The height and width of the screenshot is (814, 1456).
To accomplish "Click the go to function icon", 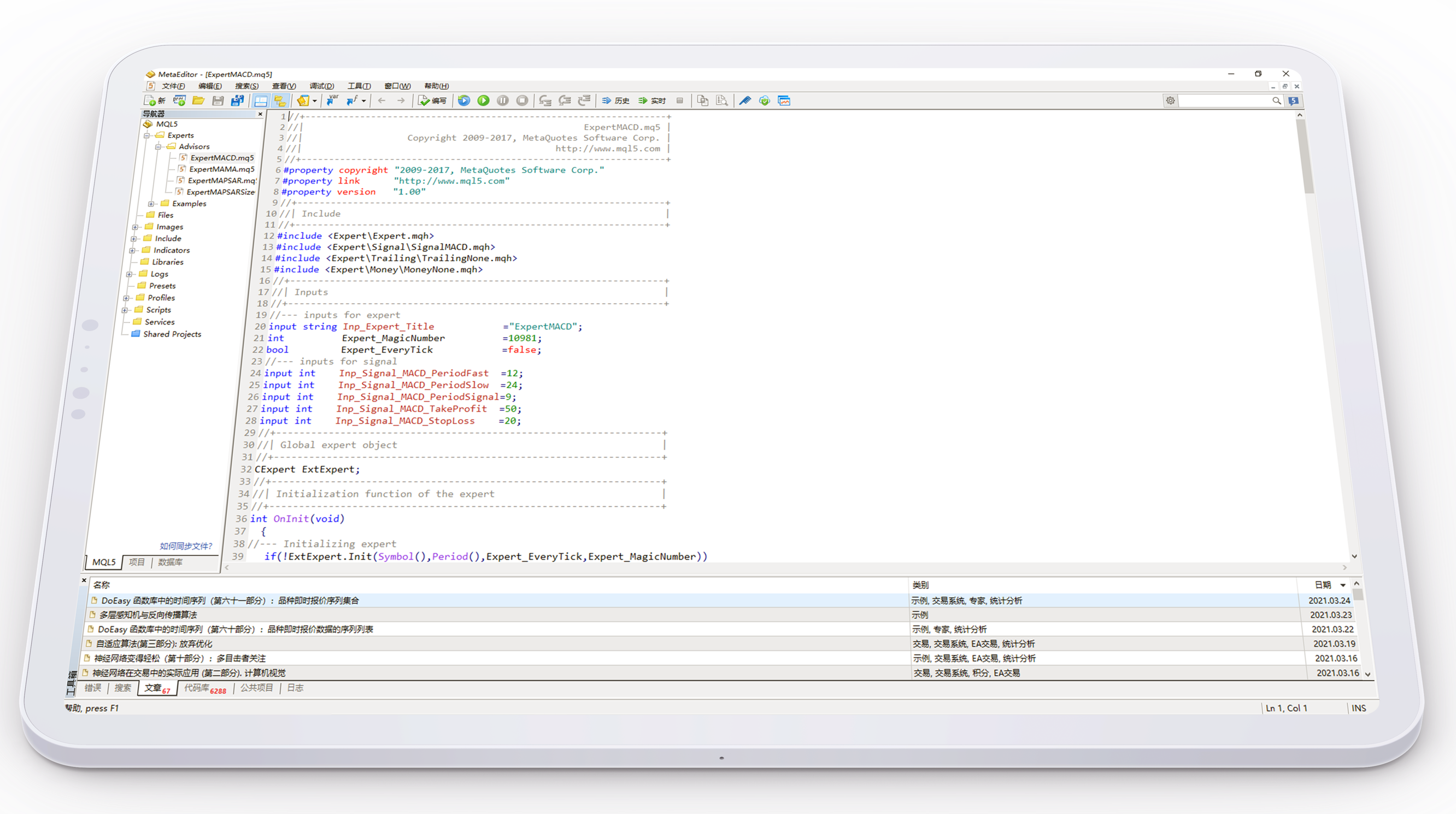I will [x=352, y=101].
